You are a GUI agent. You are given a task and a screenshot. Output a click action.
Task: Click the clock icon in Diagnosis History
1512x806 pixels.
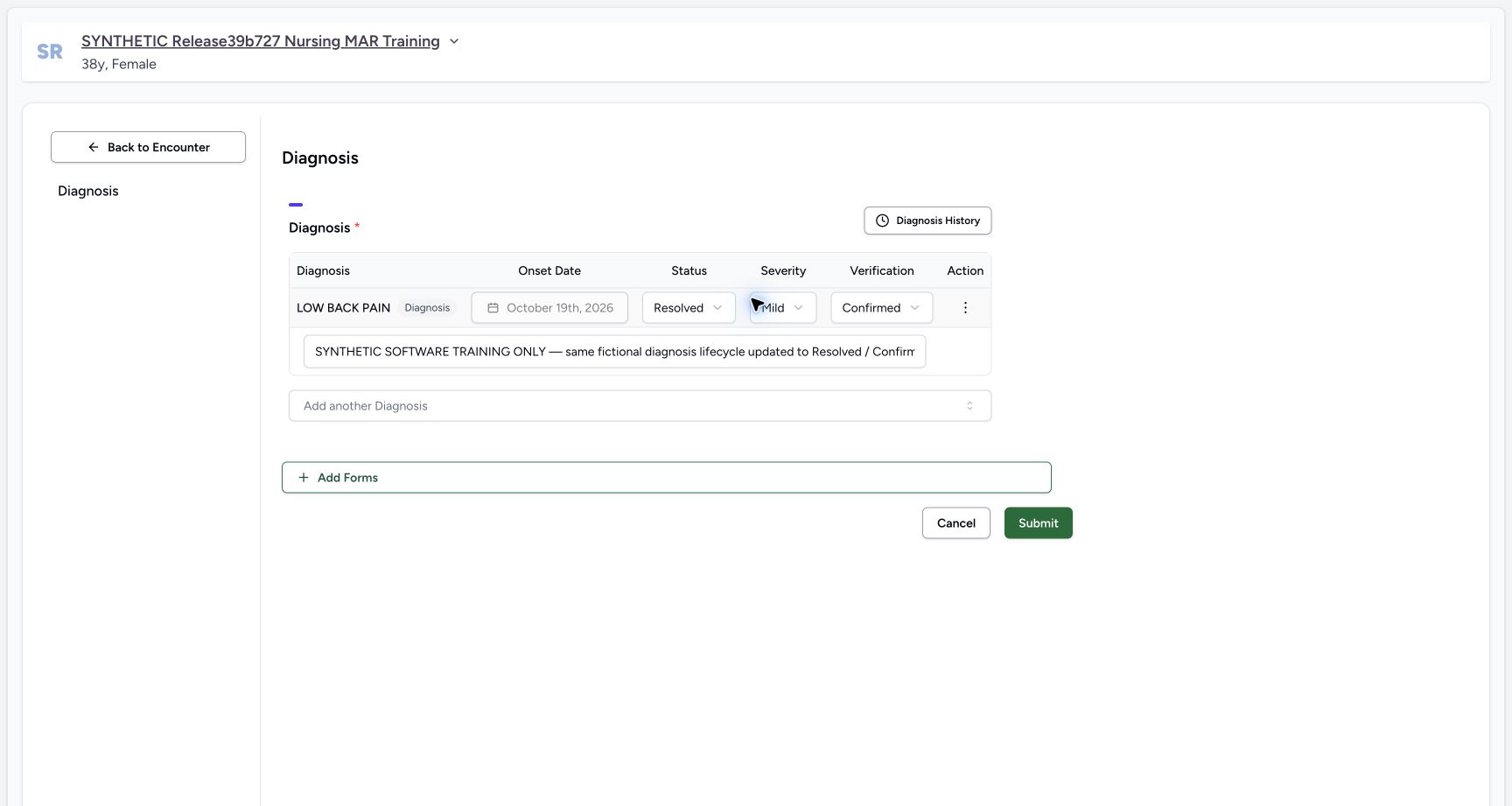(x=882, y=221)
